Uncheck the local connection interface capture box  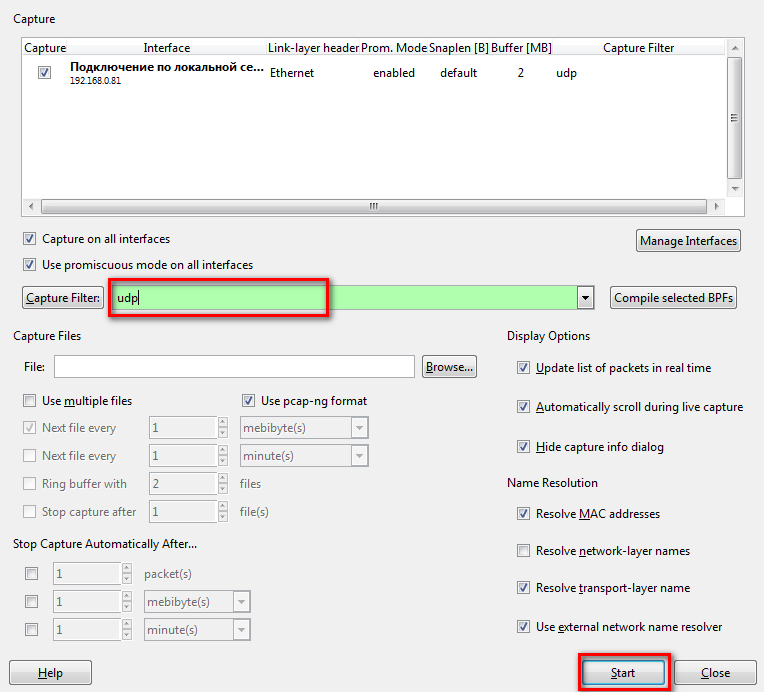(44, 73)
